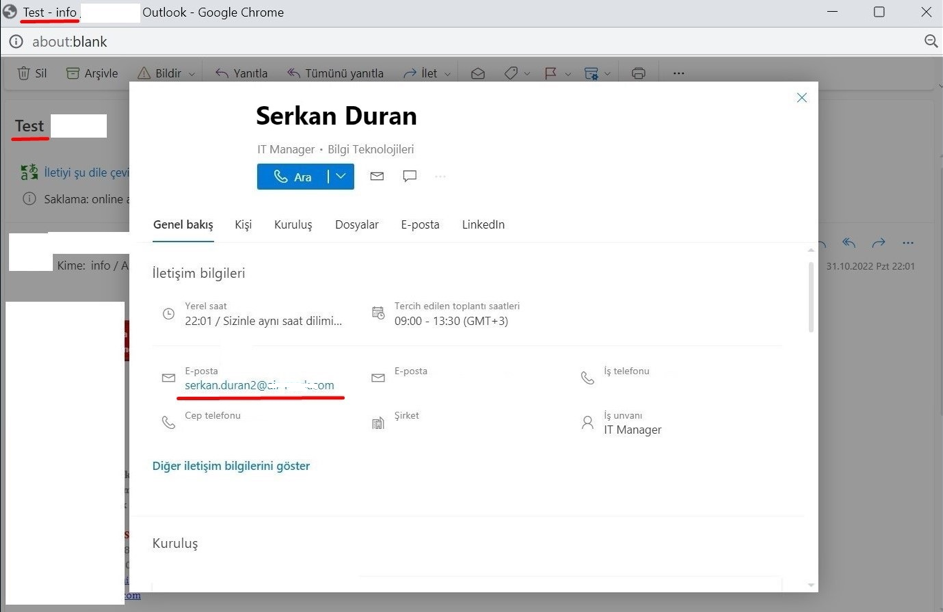The image size is (943, 612).
Task: Expand the flag options dropdown arrow
Action: 567,74
